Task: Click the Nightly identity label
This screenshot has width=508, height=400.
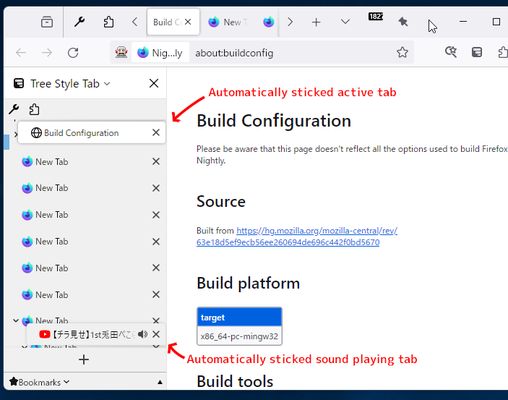Action: coord(160,53)
